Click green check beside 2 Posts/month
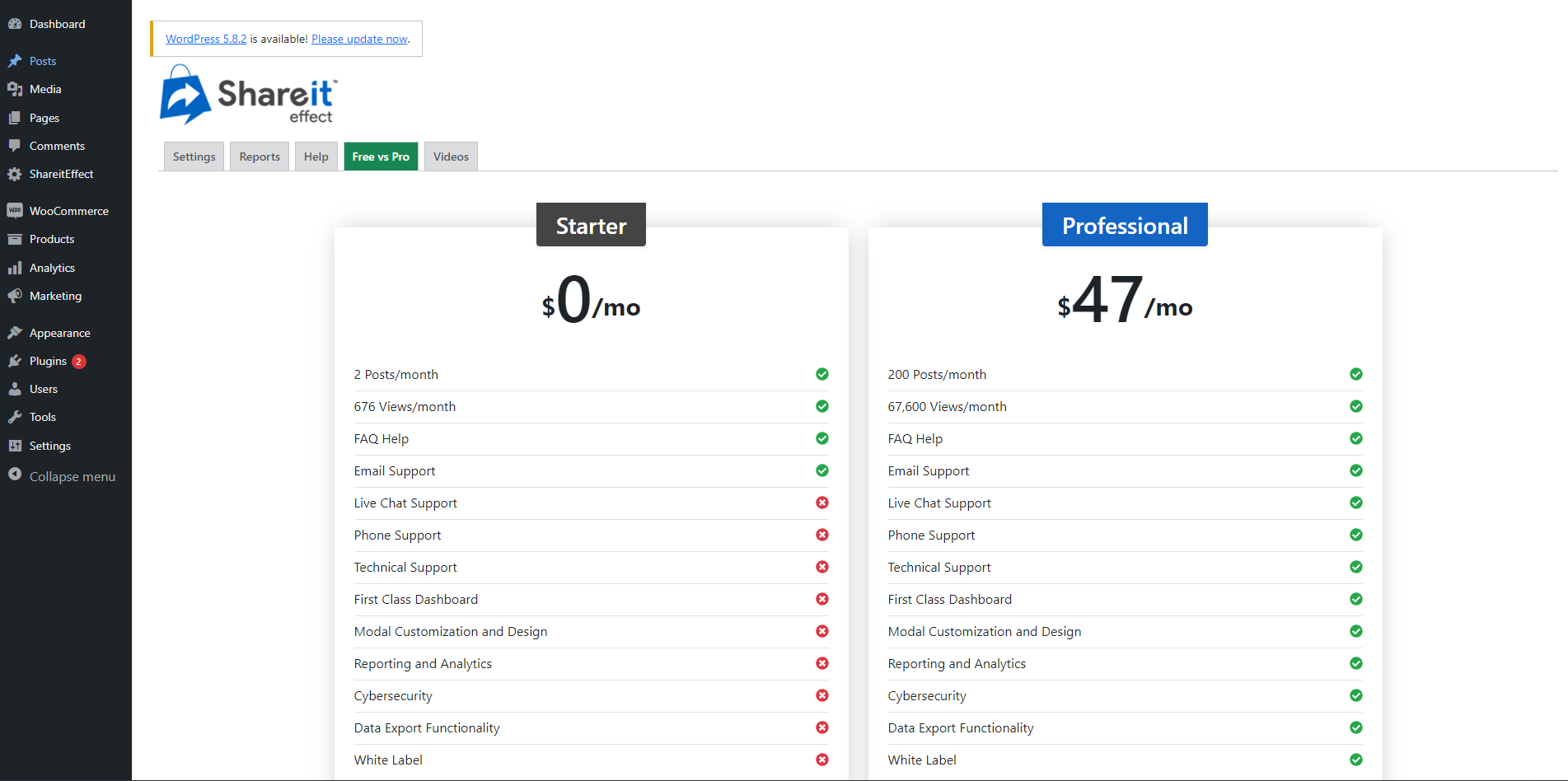Viewport: 1568px width, 781px height. [822, 374]
